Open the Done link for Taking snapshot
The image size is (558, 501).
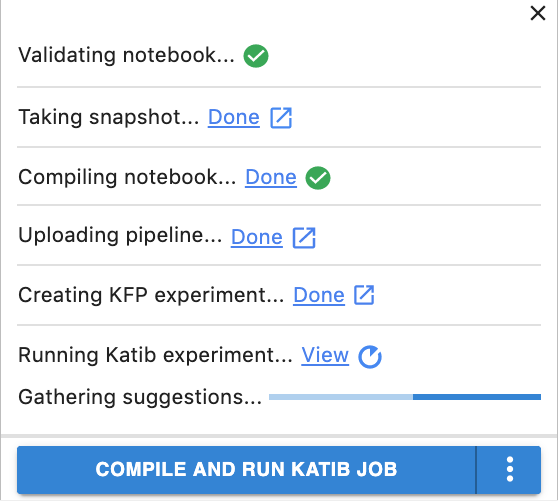[x=234, y=117]
